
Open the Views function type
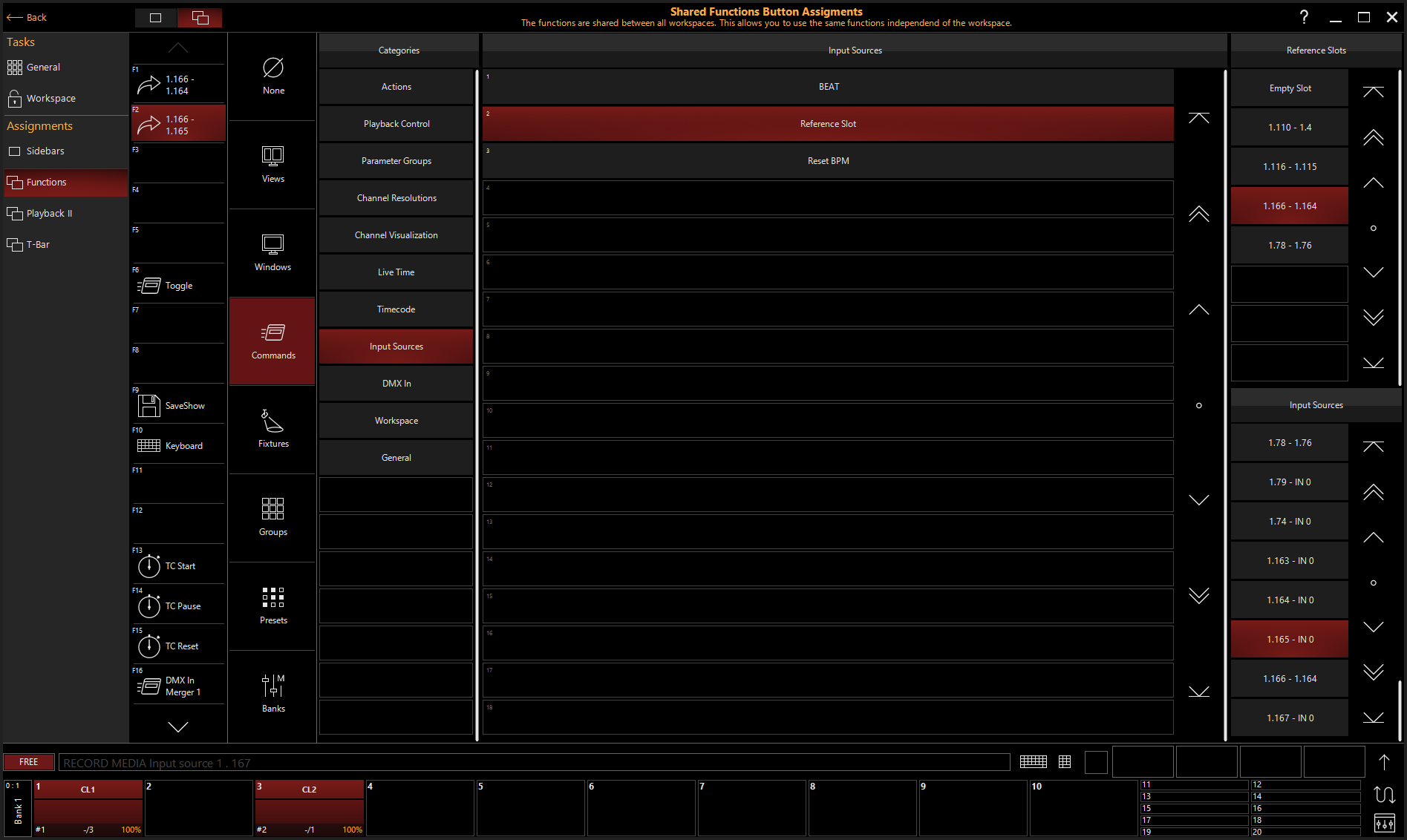pos(272,164)
